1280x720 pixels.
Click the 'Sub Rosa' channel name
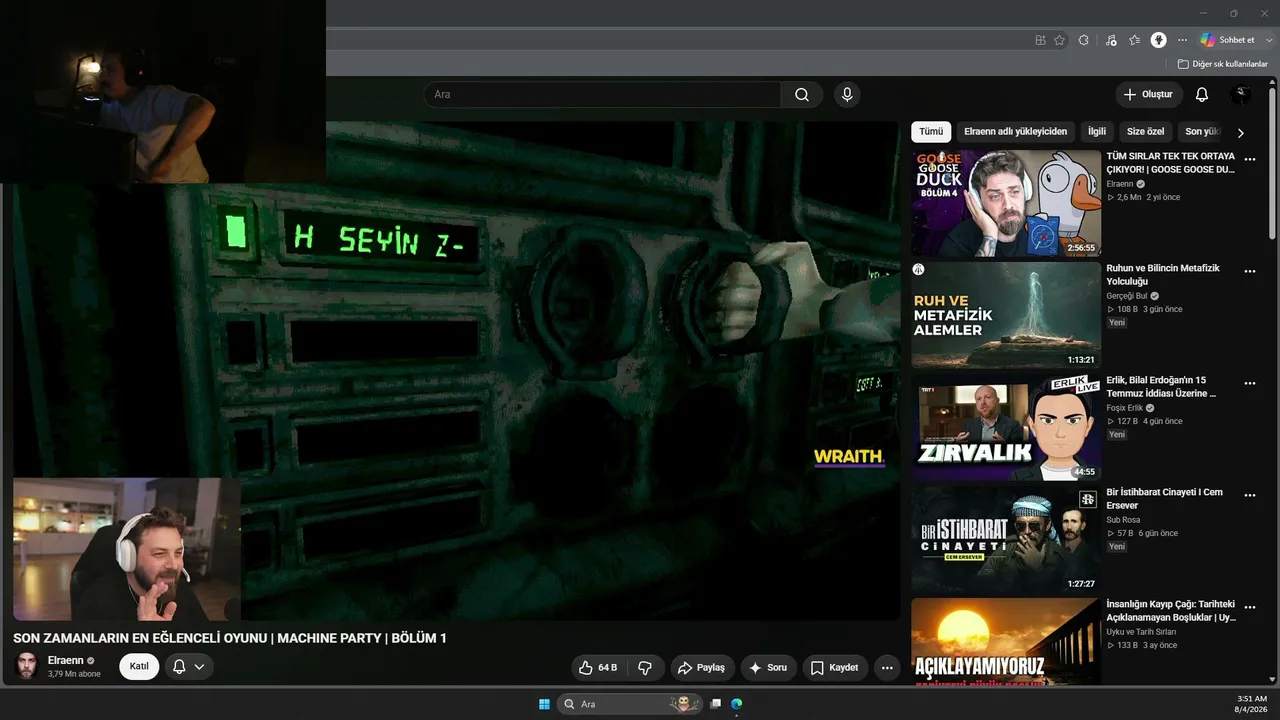click(1123, 520)
